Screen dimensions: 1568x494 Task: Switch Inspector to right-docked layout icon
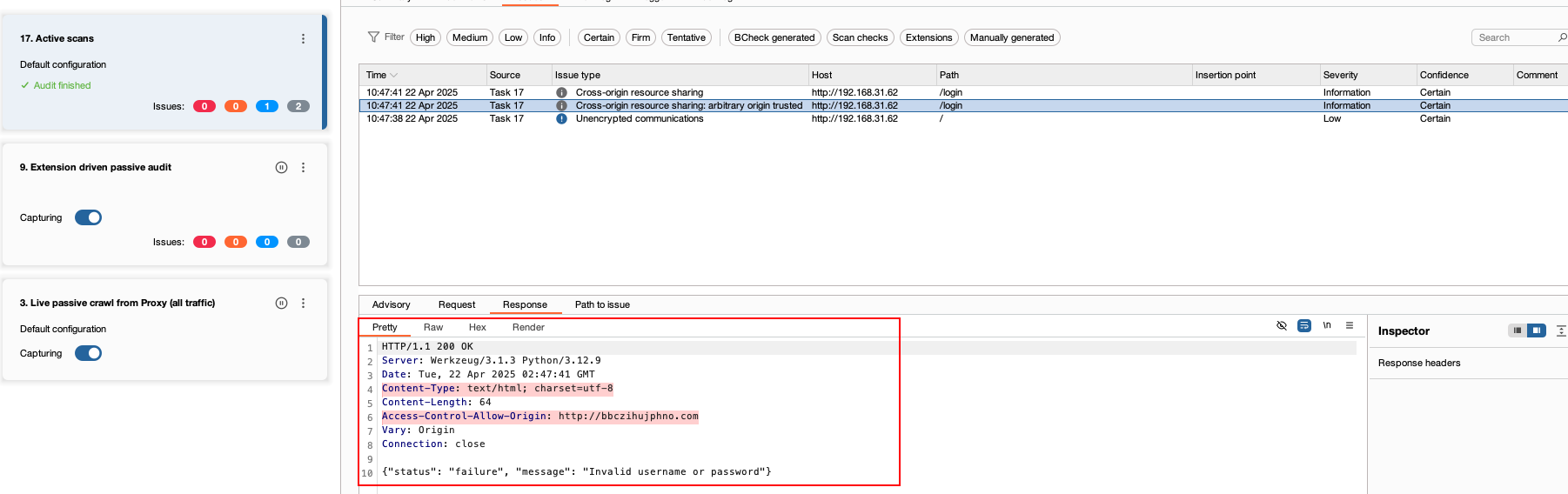coord(1537,330)
